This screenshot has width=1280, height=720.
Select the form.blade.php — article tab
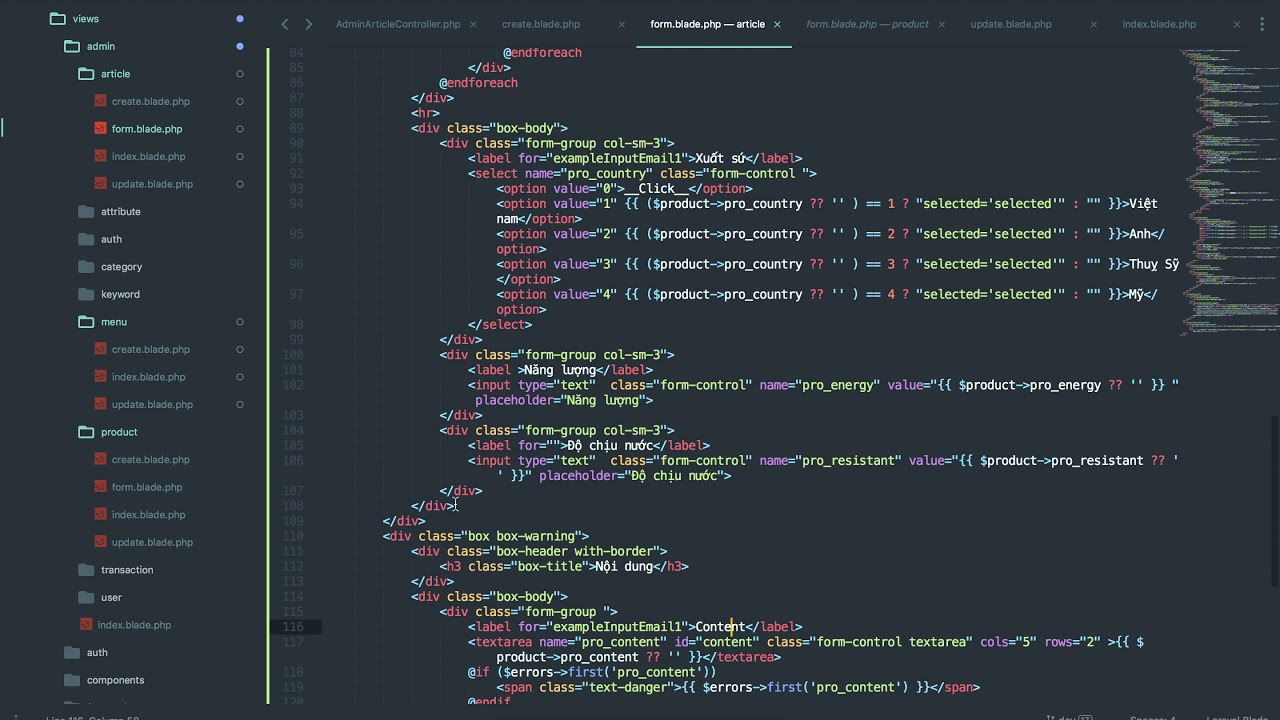pos(707,24)
